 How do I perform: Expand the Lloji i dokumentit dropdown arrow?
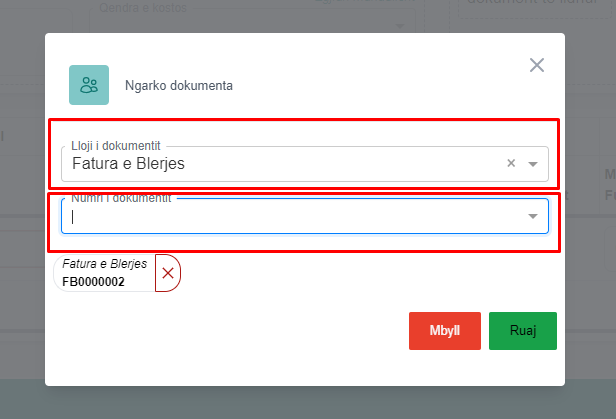click(x=533, y=164)
